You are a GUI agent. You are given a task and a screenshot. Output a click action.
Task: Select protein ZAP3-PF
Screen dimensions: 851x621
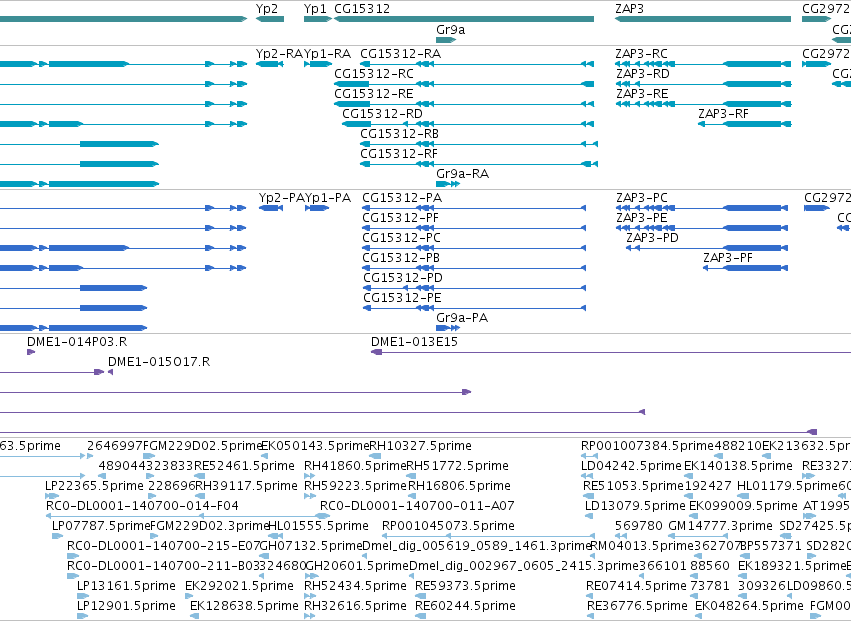pyautogui.click(x=746, y=268)
